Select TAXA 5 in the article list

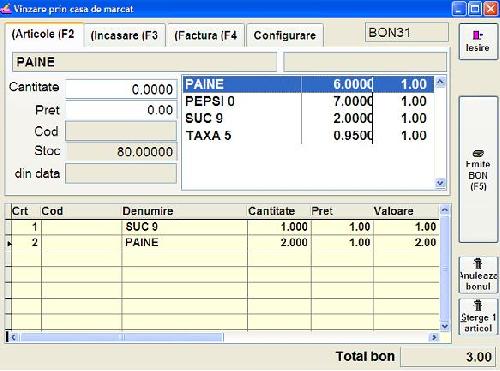click(x=308, y=136)
